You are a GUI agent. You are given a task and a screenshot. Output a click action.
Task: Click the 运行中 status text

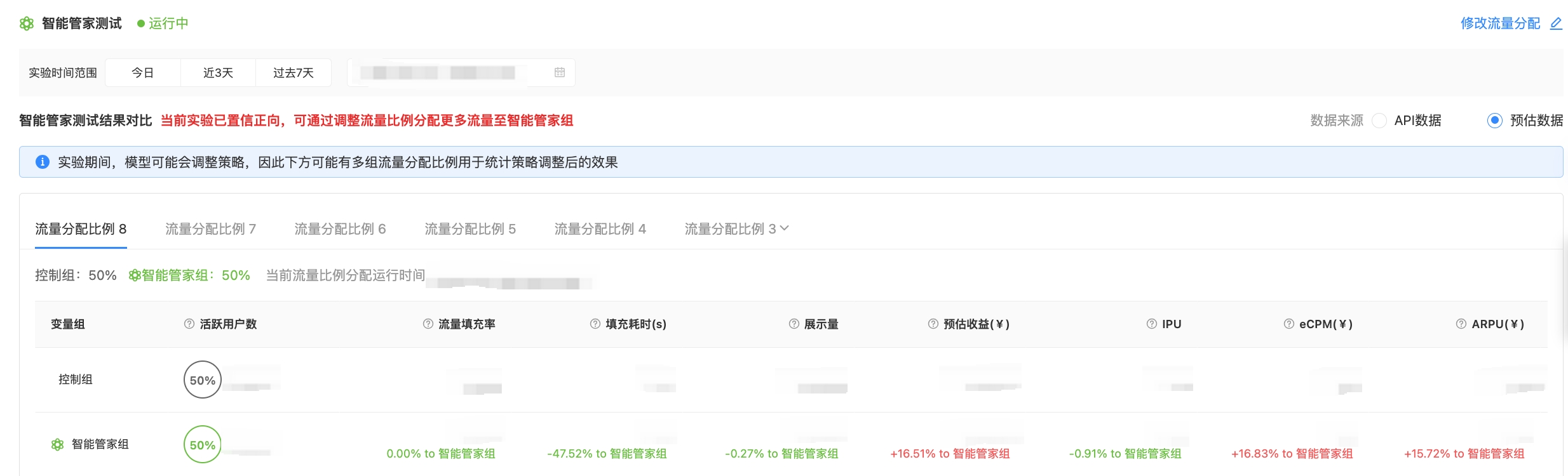click(168, 23)
